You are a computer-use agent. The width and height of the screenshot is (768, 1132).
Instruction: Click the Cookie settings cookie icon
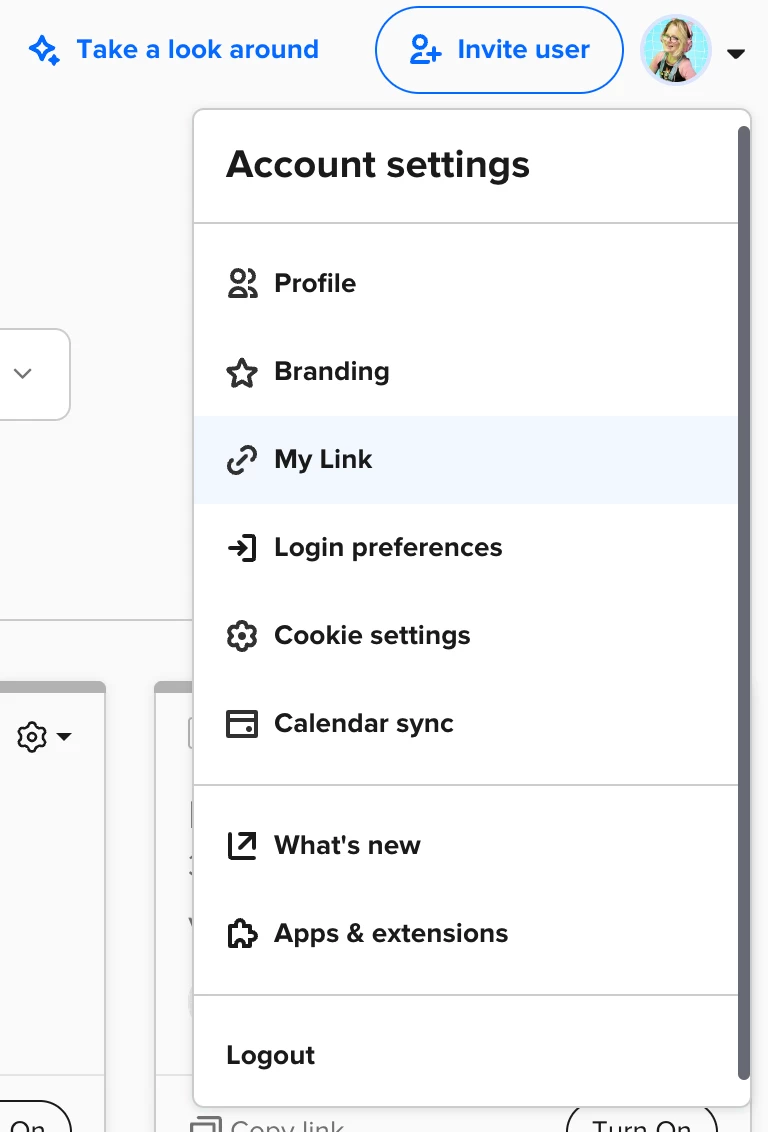point(242,635)
